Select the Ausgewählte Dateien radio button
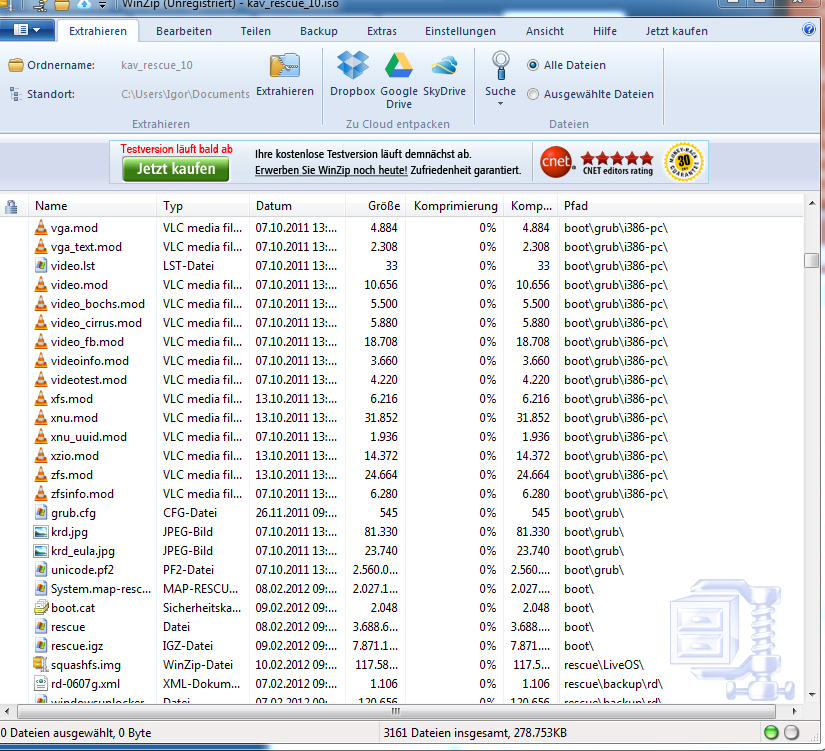825x751 pixels. click(x=533, y=94)
